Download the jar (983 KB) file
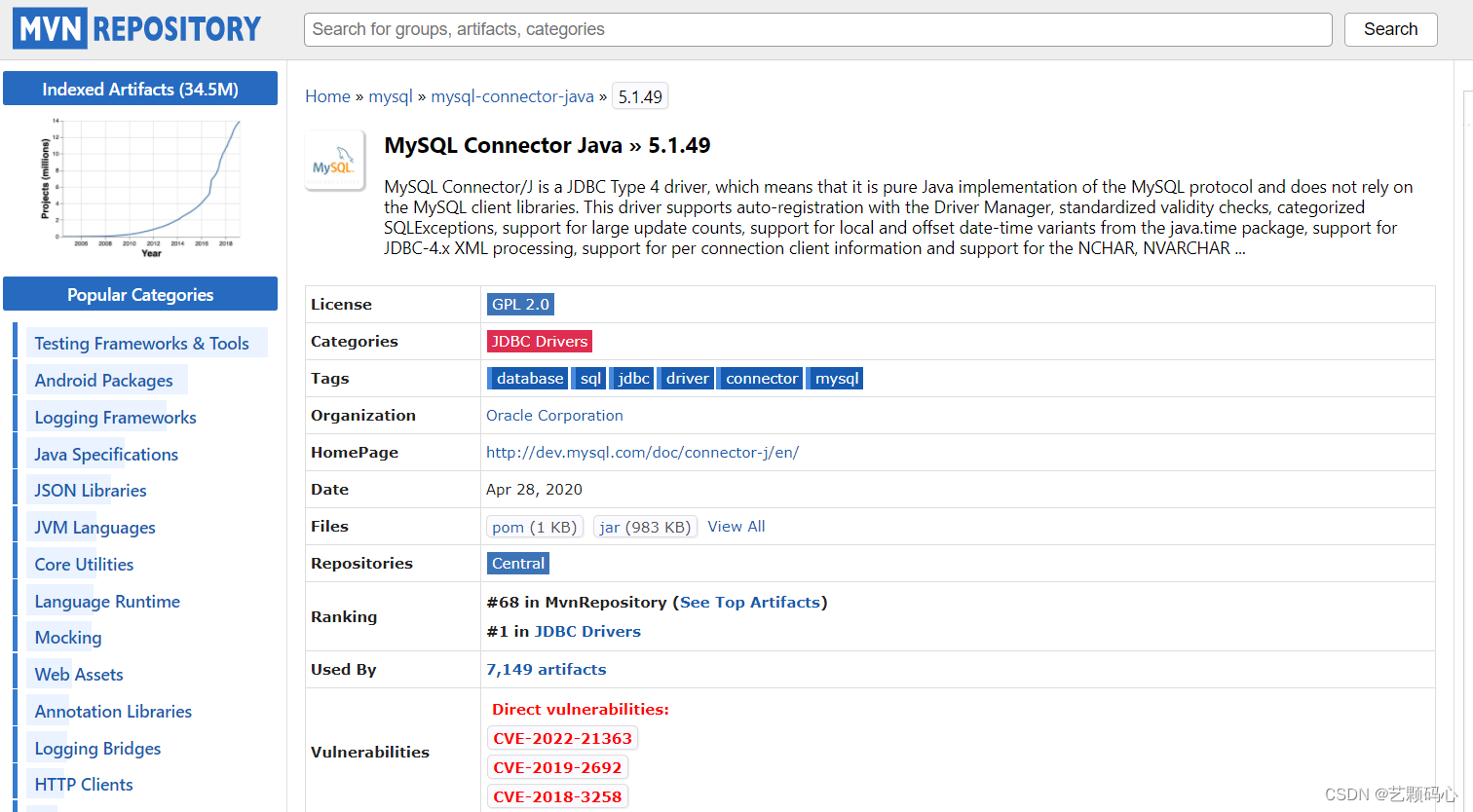1473x812 pixels. (645, 527)
